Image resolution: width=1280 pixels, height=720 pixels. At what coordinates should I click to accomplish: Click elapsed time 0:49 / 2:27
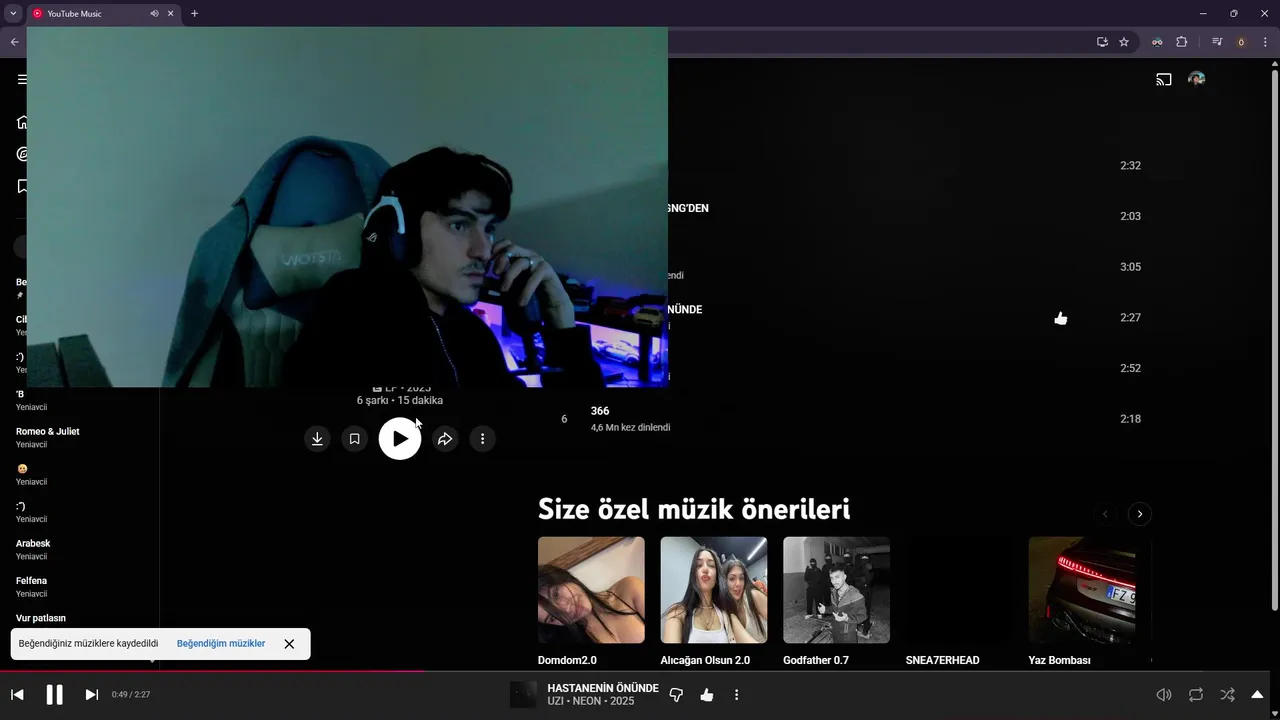coord(131,694)
